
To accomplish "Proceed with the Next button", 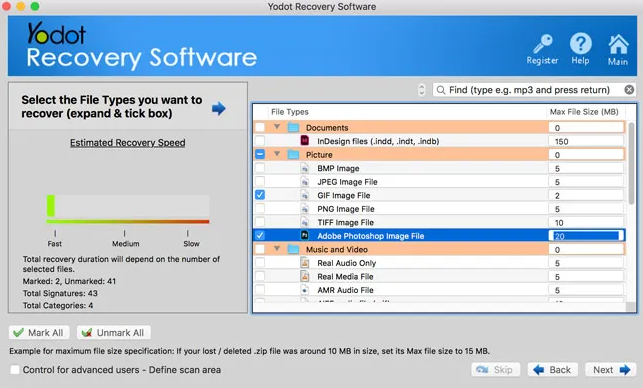I will [x=611, y=370].
